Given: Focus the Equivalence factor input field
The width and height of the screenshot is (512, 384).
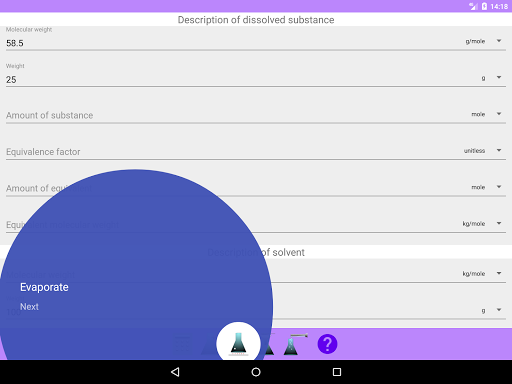Looking at the screenshot, I should tap(230, 152).
